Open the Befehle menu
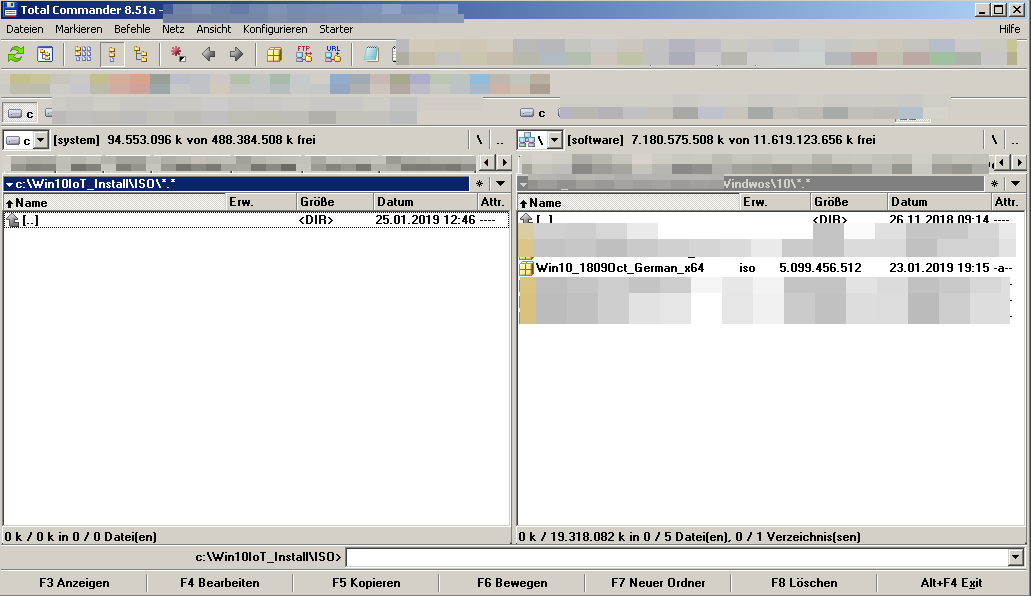Viewport: 1031px width, 596px height. 132,29
